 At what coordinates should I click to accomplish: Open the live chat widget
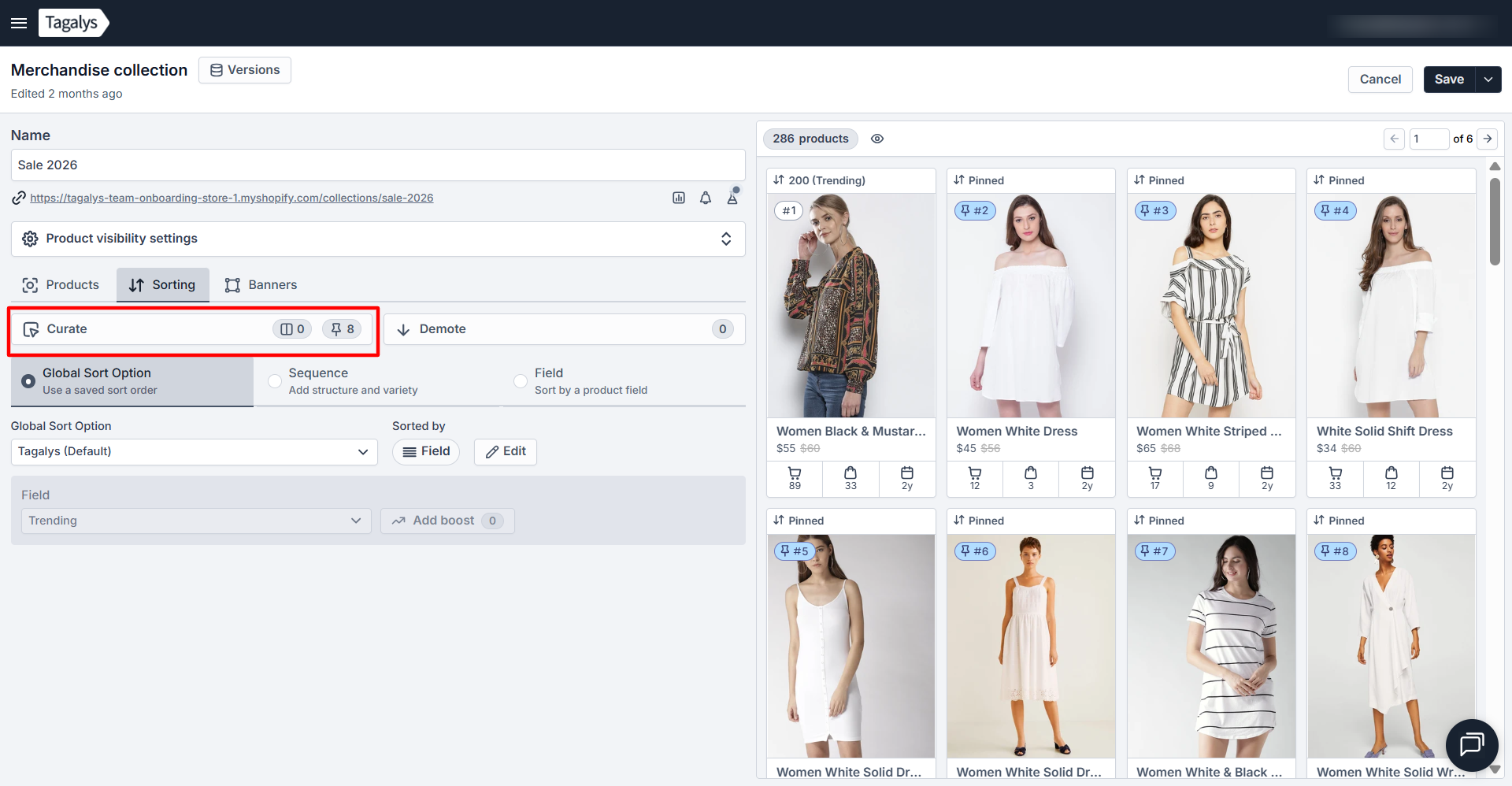click(x=1472, y=744)
